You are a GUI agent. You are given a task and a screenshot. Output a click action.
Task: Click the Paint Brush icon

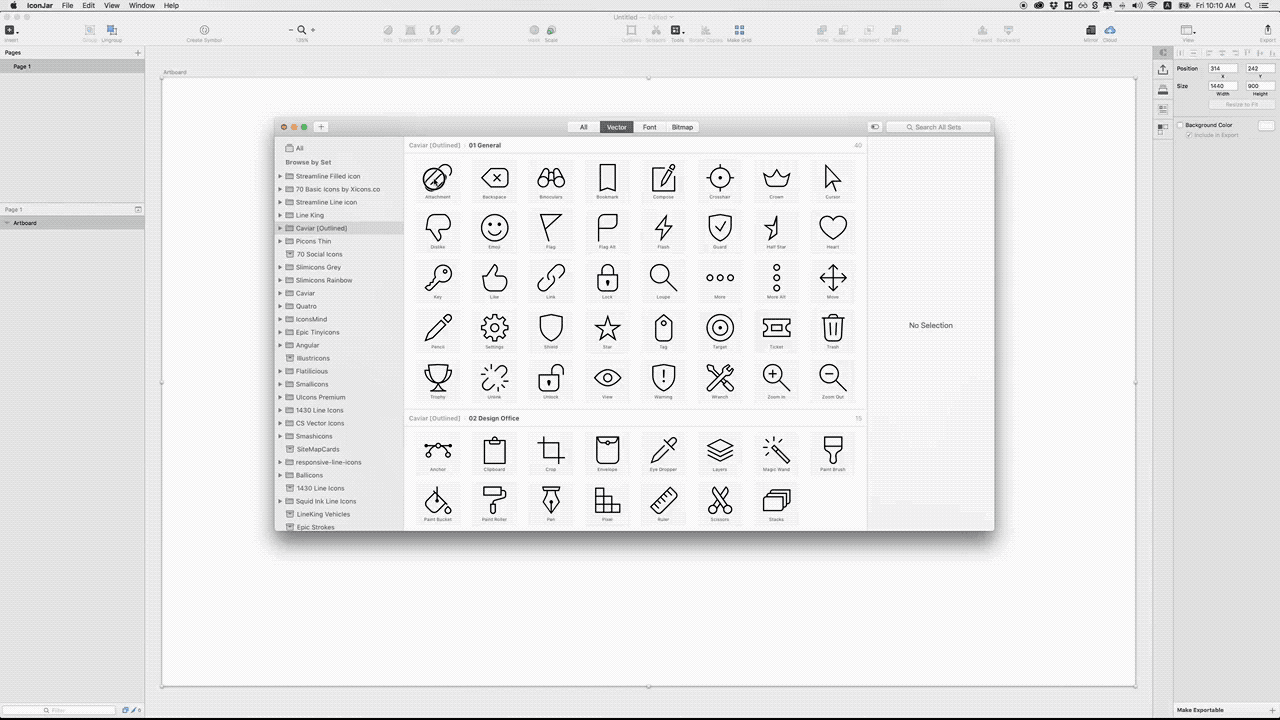pyautogui.click(x=832, y=451)
